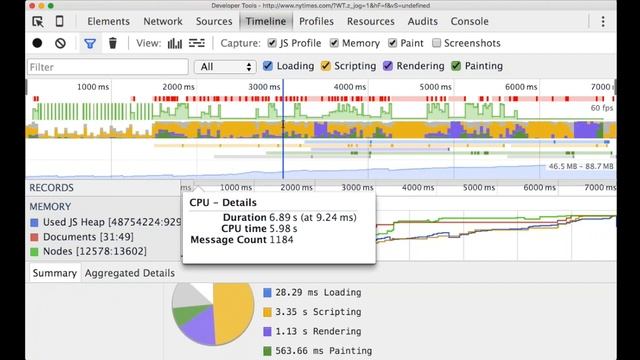640x360 pixels.
Task: Start recording with the black circle button
Action: 37,43
